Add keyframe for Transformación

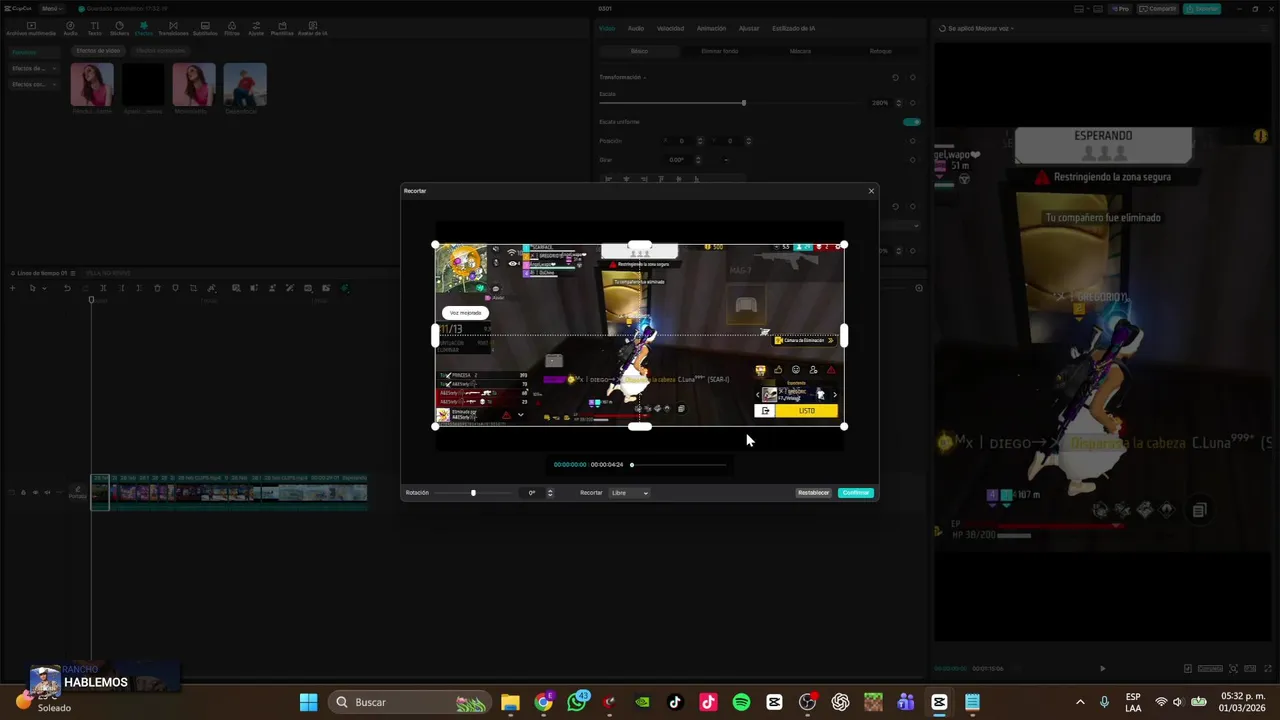point(912,77)
